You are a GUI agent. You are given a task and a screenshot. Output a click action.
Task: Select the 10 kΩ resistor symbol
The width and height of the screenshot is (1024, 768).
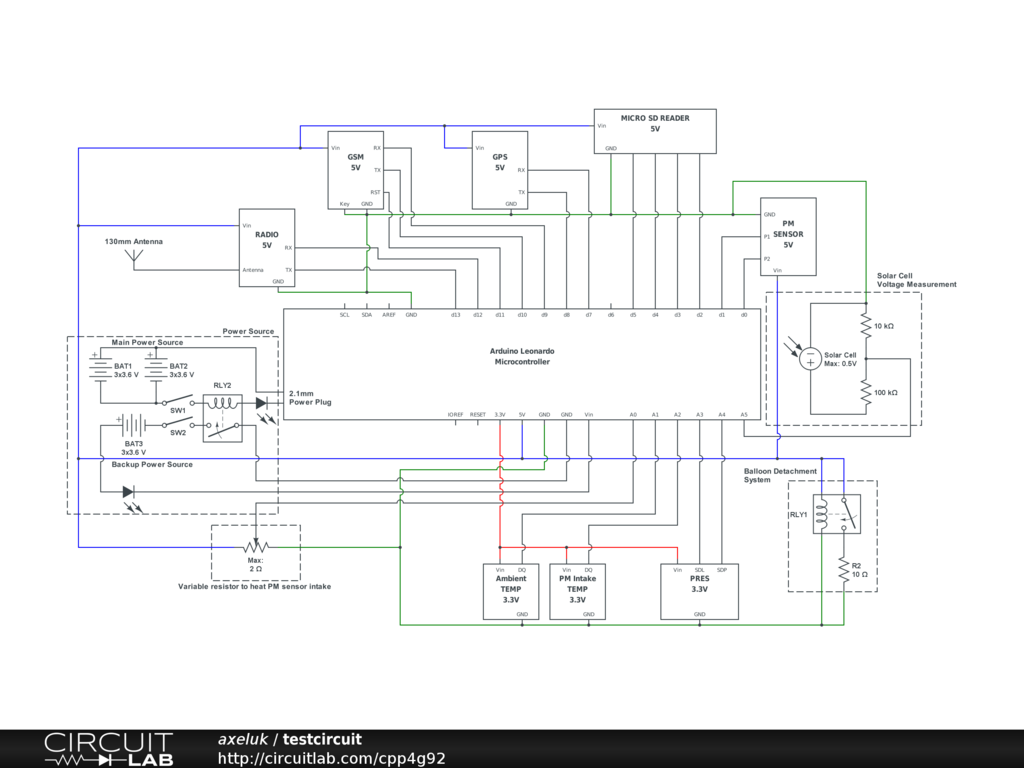(865, 326)
